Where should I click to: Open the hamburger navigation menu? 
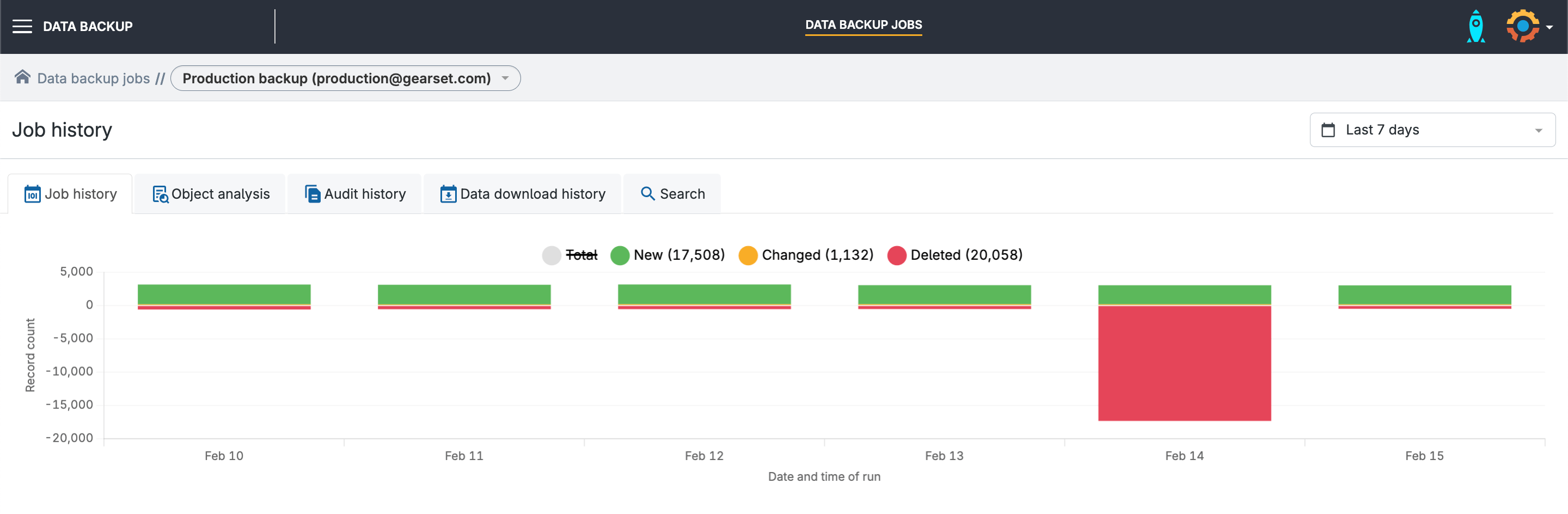tap(22, 26)
